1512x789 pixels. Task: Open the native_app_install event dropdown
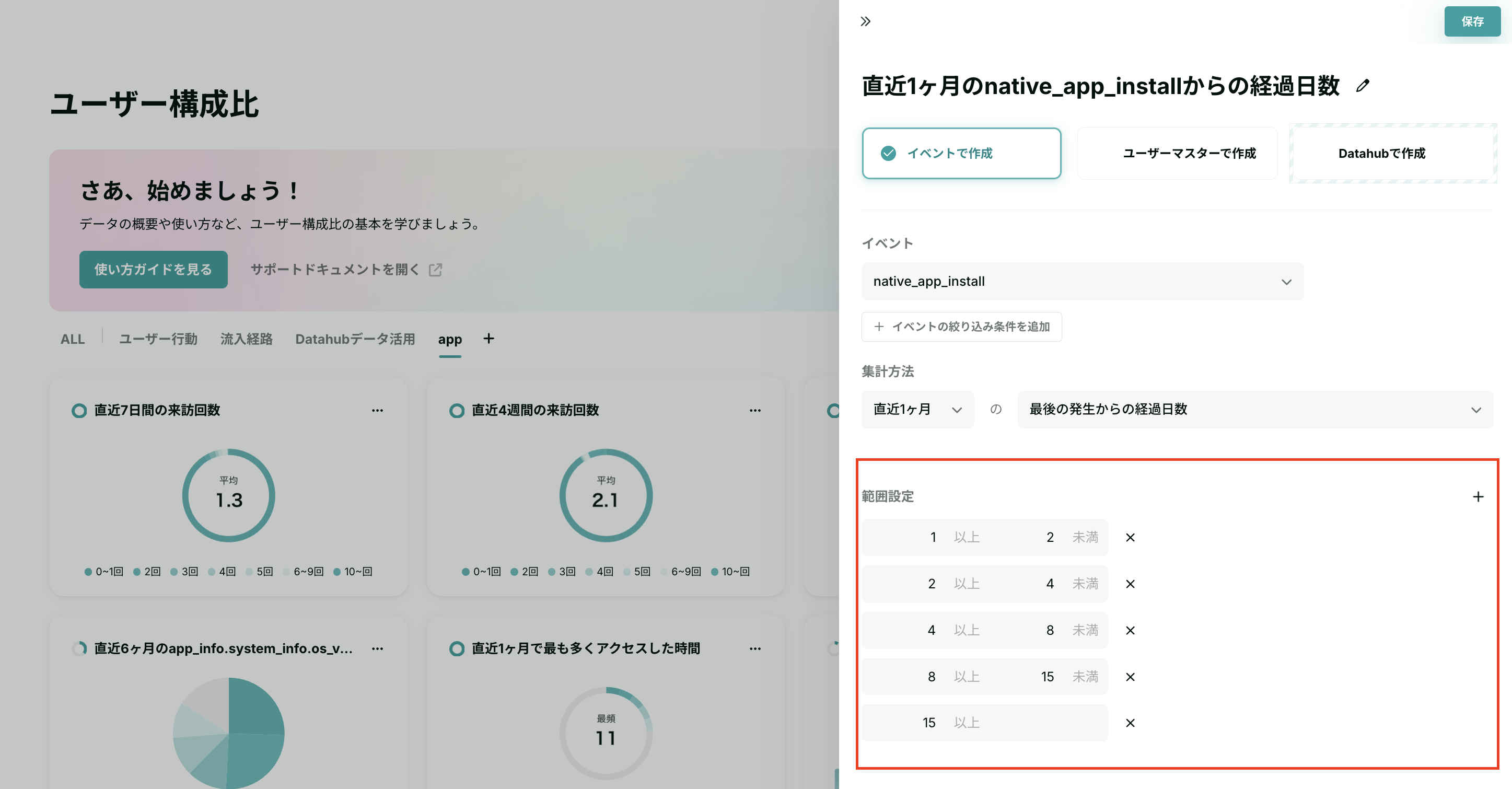[1083, 281]
